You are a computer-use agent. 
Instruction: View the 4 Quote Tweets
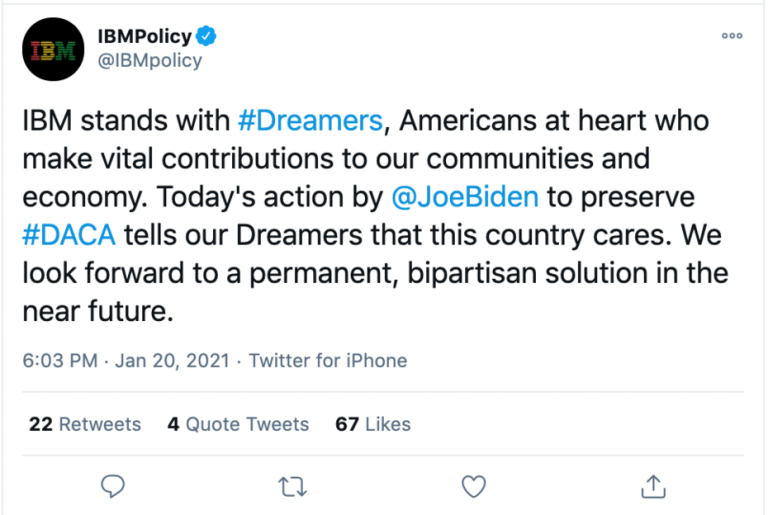pos(238,424)
